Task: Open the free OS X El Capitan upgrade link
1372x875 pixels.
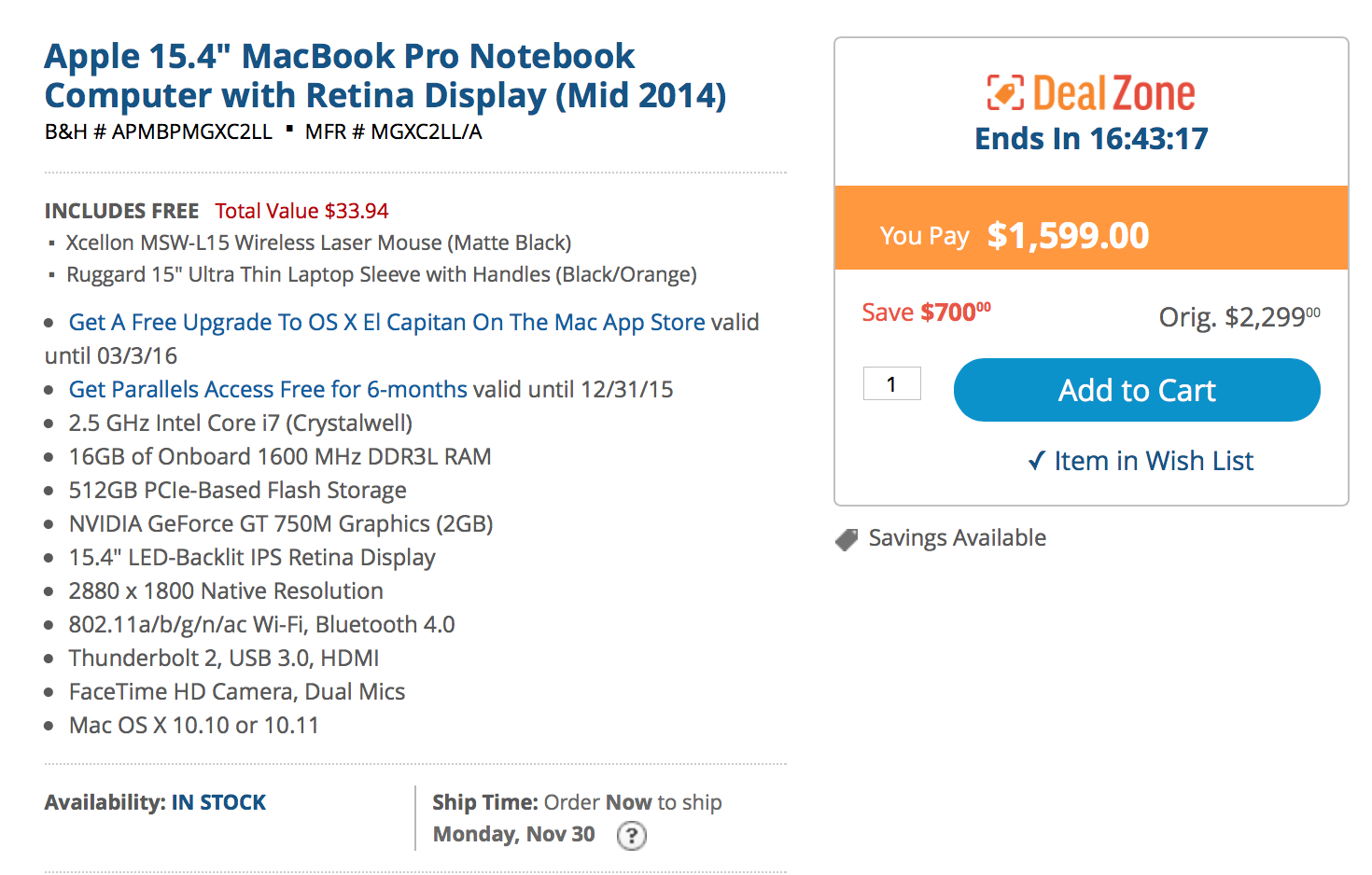Action: pos(386,323)
